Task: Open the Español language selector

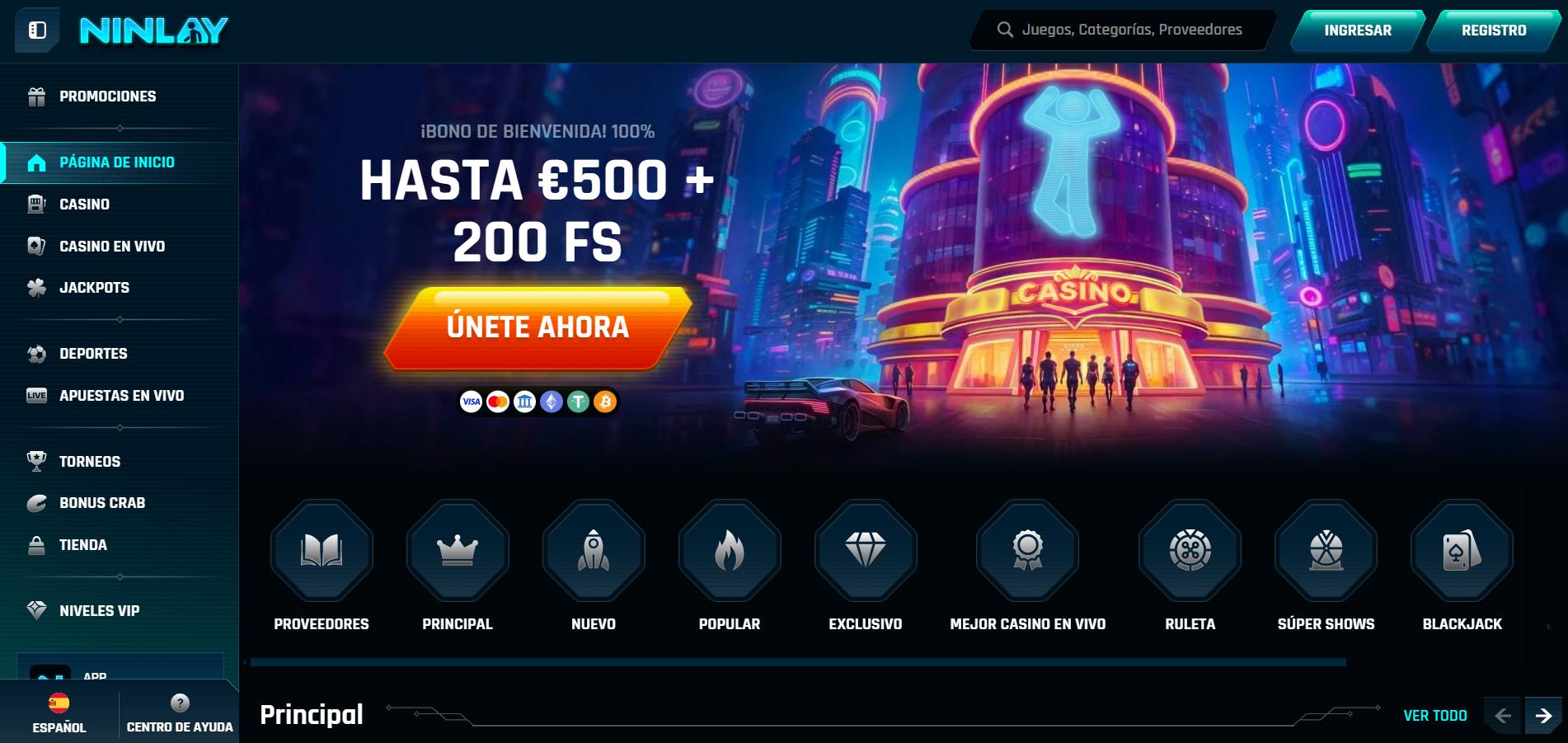Action: 59,713
